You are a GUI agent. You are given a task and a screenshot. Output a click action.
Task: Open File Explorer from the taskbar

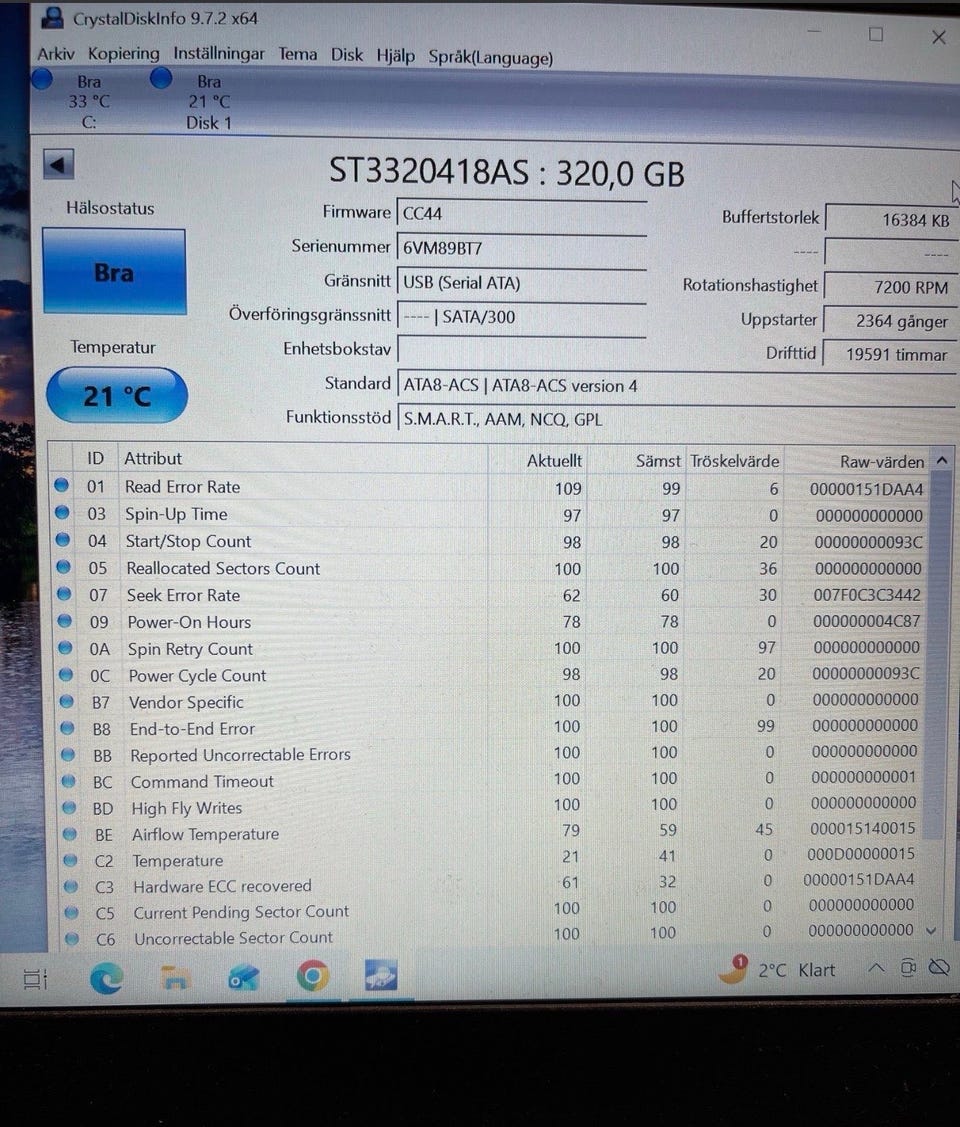click(175, 977)
